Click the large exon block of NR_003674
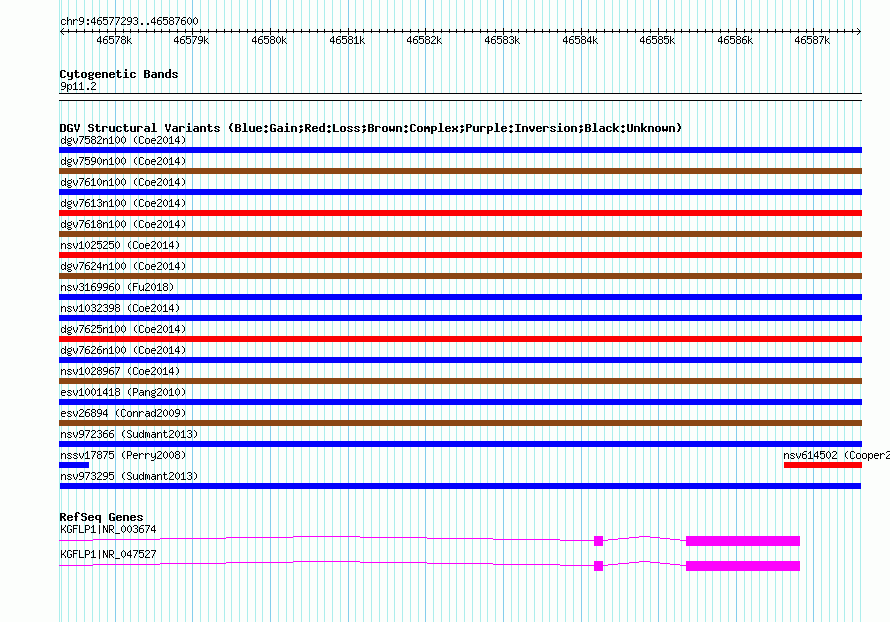The height and width of the screenshot is (622, 890). [x=742, y=541]
